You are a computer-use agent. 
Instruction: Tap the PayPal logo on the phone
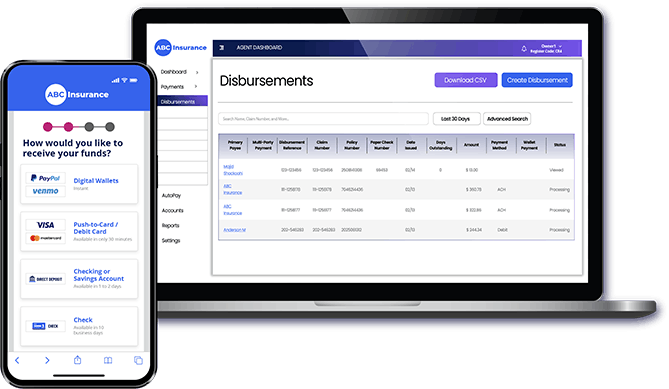45,178
